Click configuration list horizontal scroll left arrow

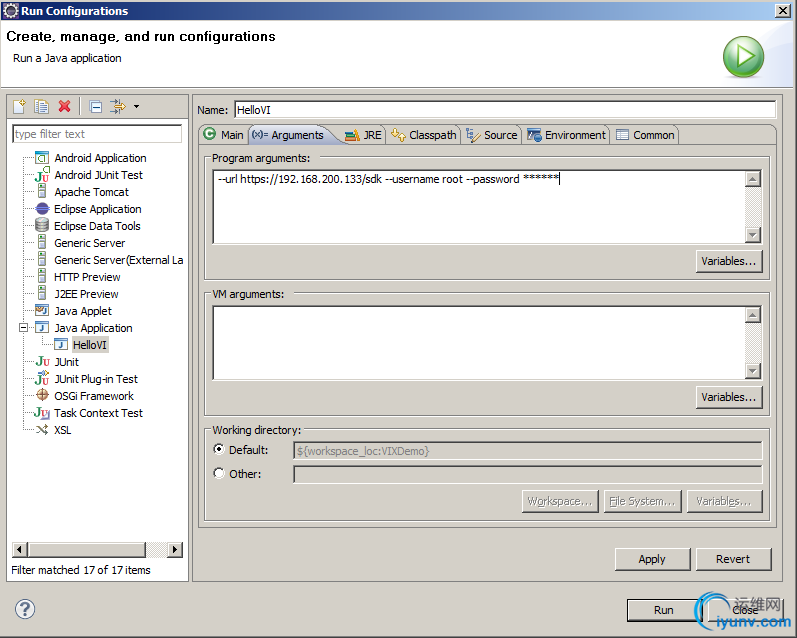tap(20, 550)
